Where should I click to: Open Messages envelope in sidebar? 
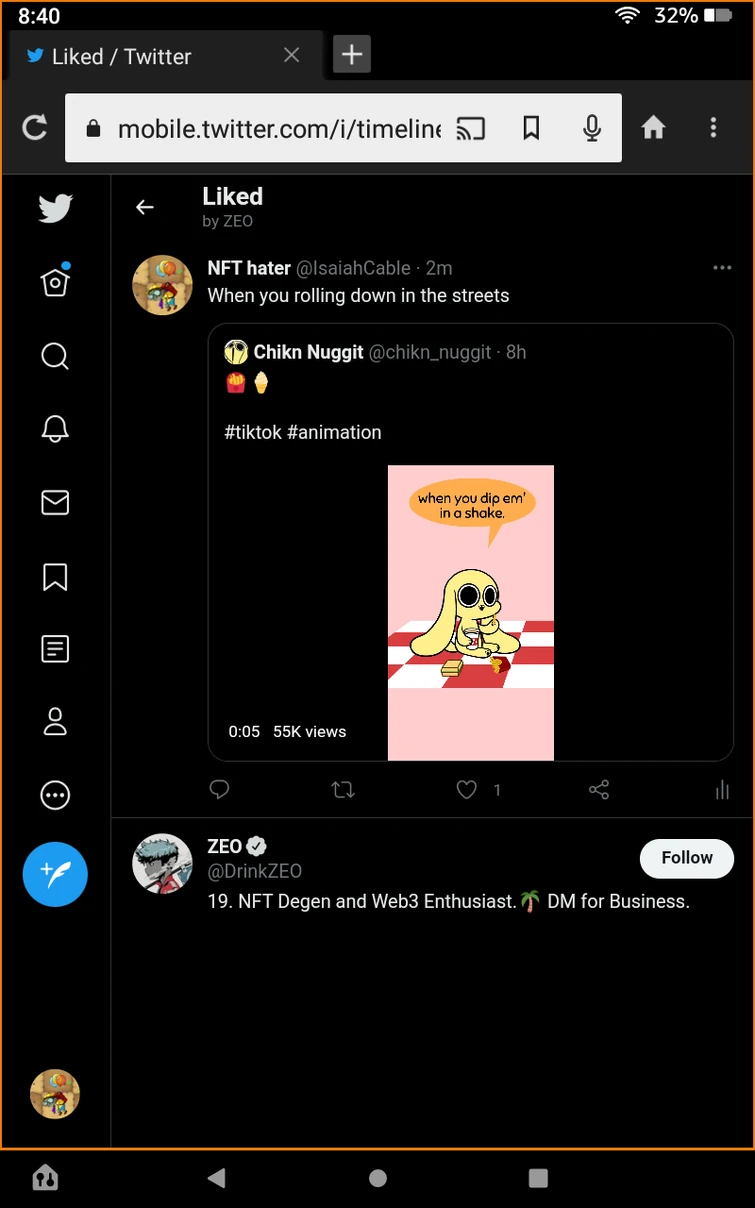point(55,503)
